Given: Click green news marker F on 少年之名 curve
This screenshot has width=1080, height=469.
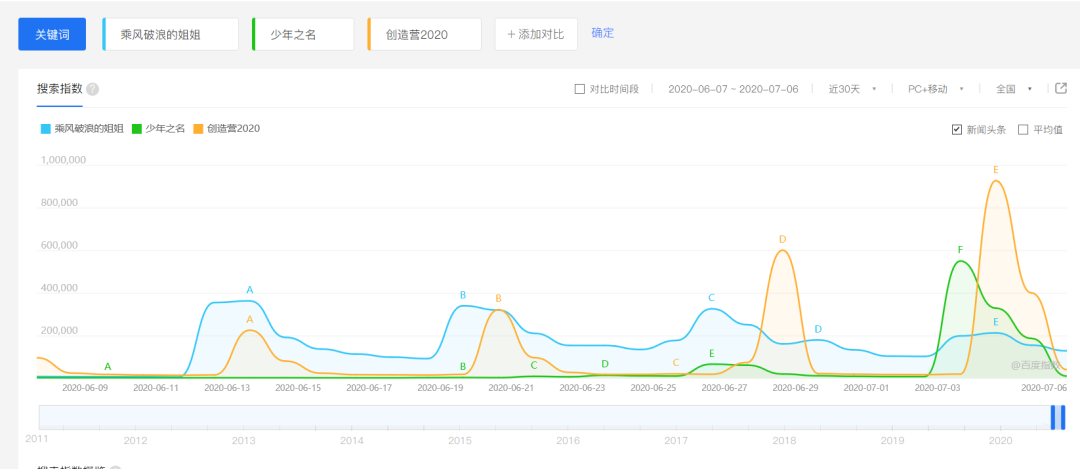Looking at the screenshot, I should [x=960, y=249].
